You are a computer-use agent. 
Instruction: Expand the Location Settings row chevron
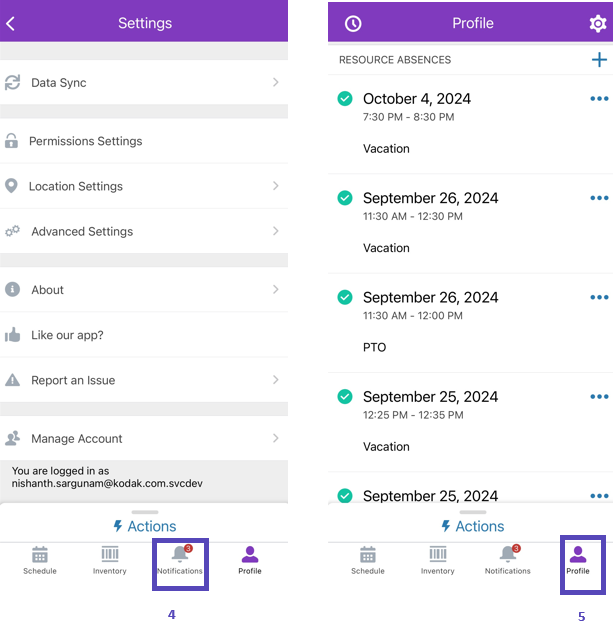point(275,186)
